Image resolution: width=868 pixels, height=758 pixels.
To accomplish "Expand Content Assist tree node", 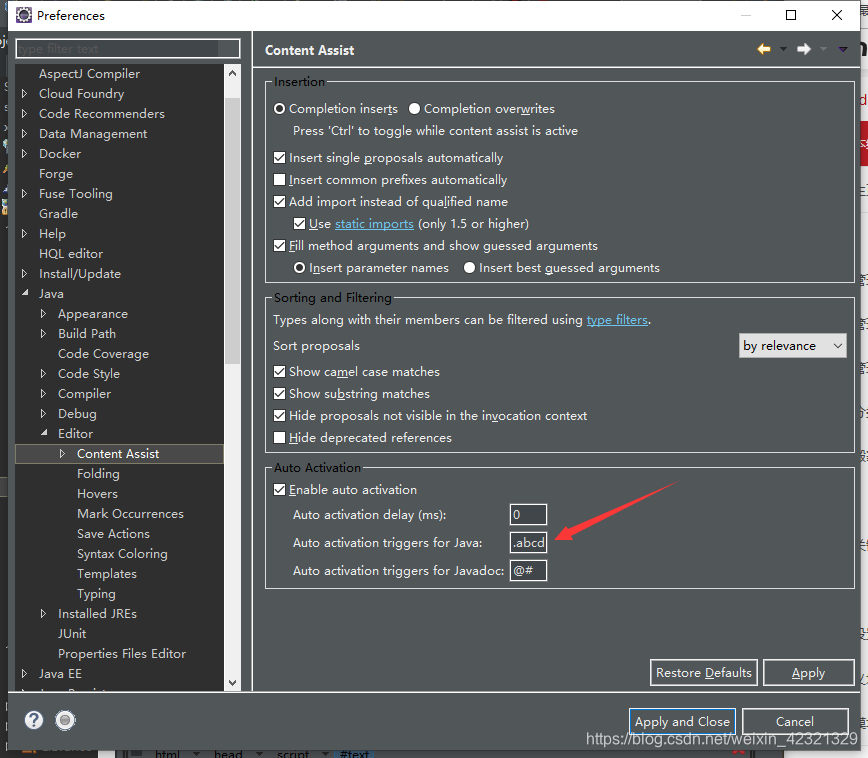I will tap(62, 453).
